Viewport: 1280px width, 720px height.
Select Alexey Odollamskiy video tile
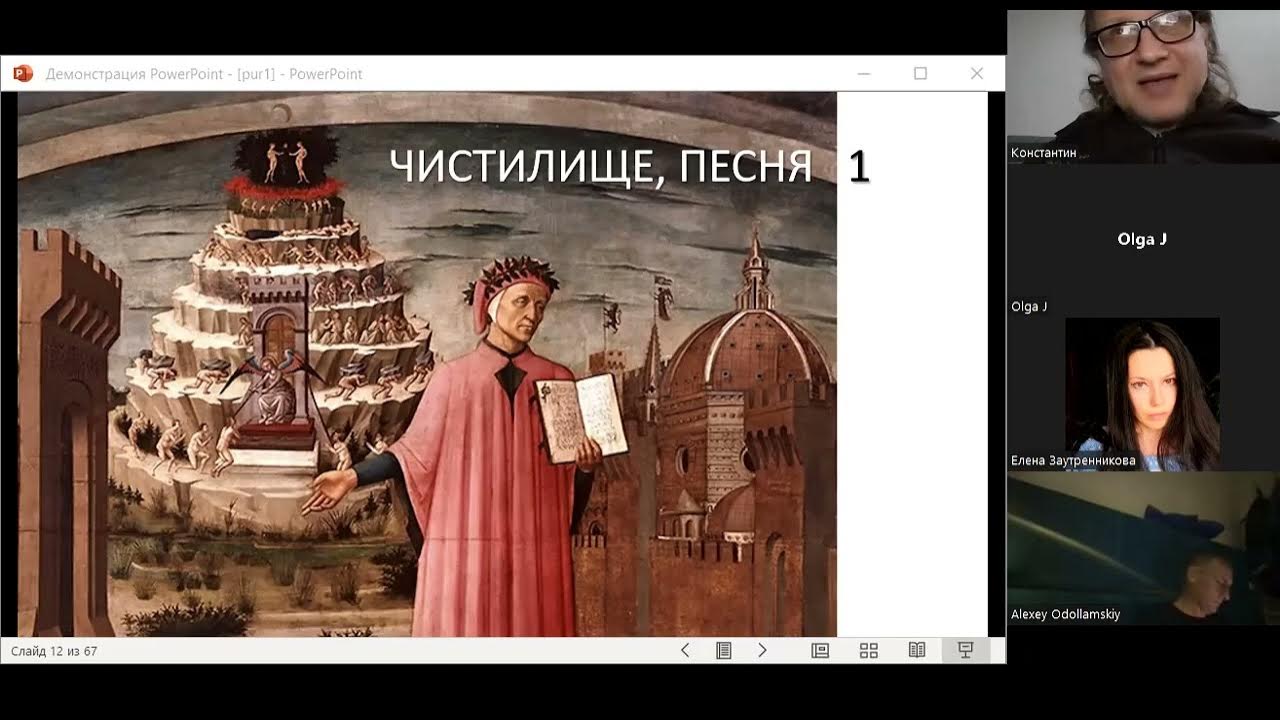click(1143, 548)
